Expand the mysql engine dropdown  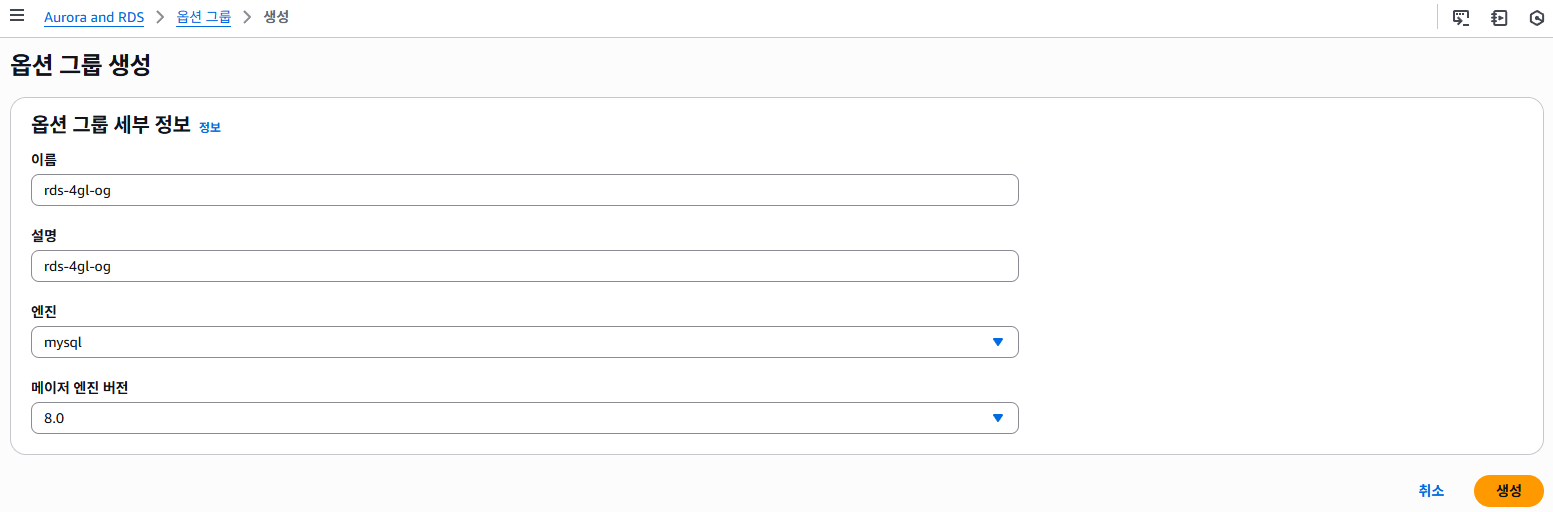[524, 342]
